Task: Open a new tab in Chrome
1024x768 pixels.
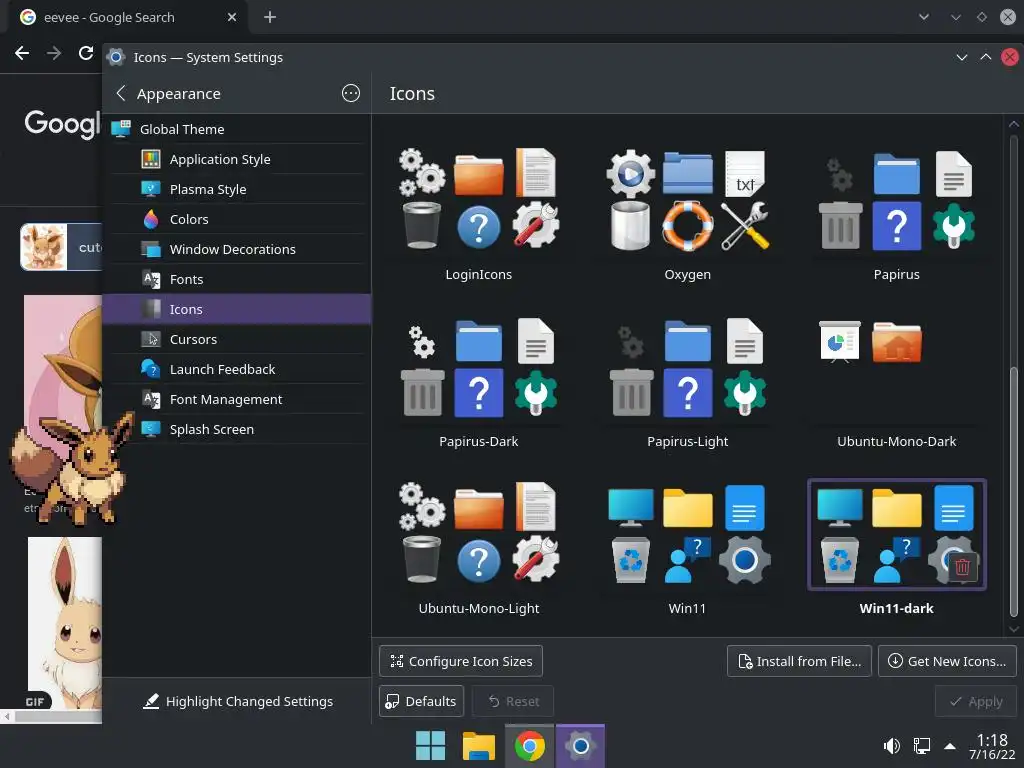Action: click(270, 17)
